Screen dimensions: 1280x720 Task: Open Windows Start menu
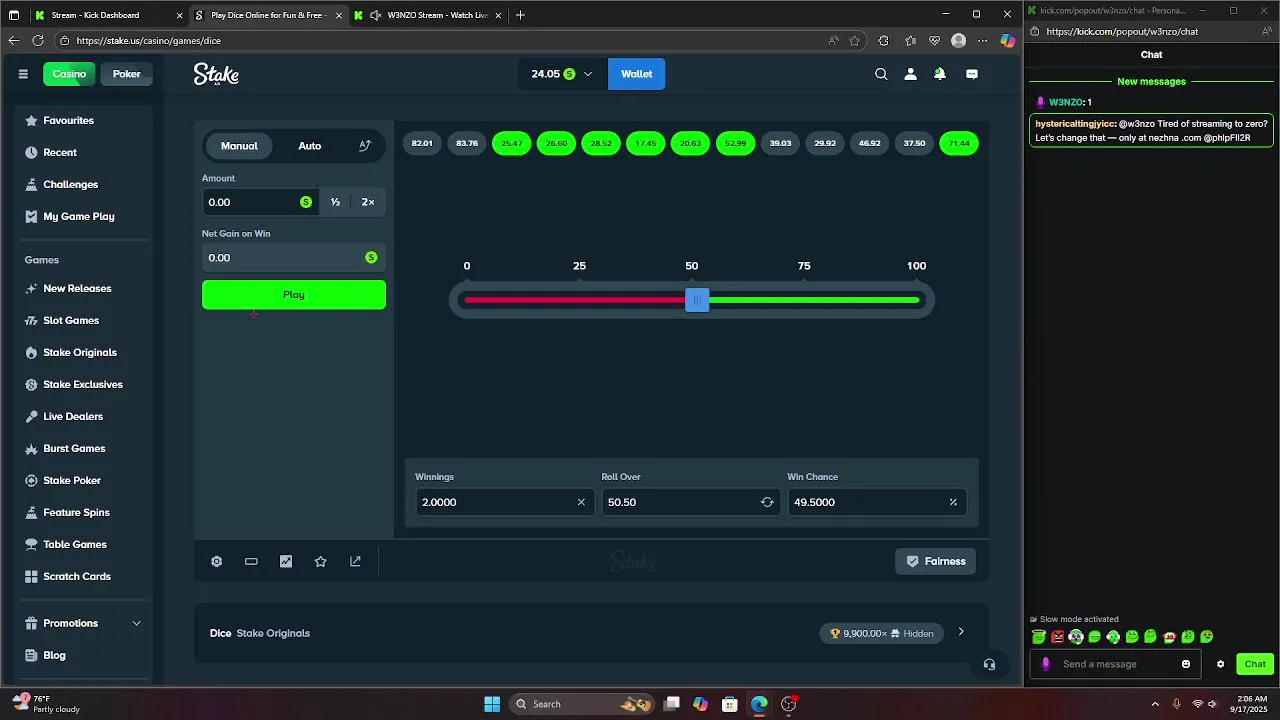point(492,704)
